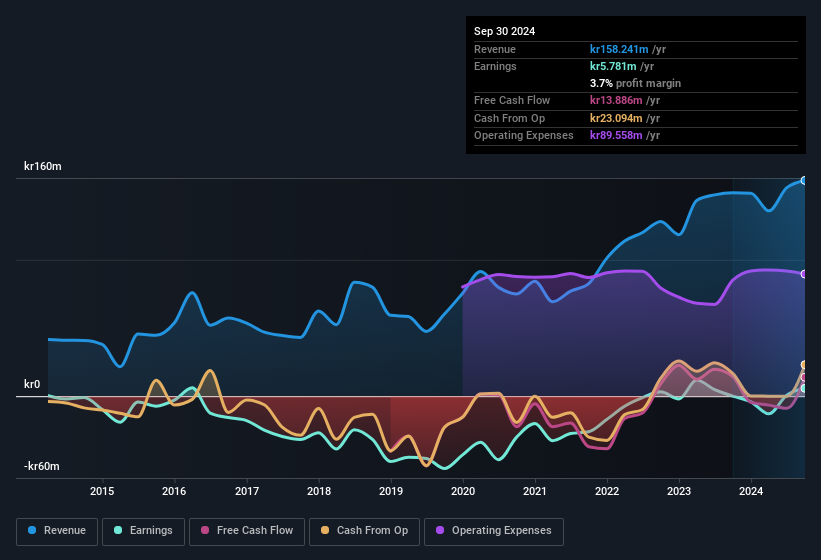Select the Revenue endpoint marker on chart
Viewport: 821px width, 560px height.
pos(804,181)
